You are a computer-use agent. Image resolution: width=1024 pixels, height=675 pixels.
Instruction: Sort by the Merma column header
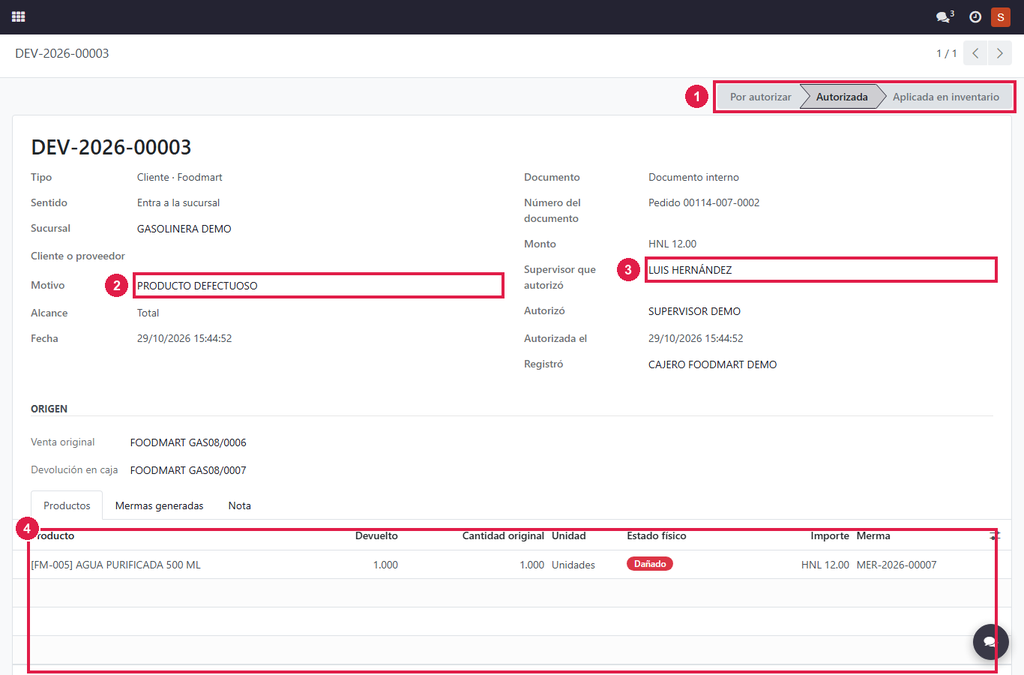pyautogui.click(x=873, y=536)
